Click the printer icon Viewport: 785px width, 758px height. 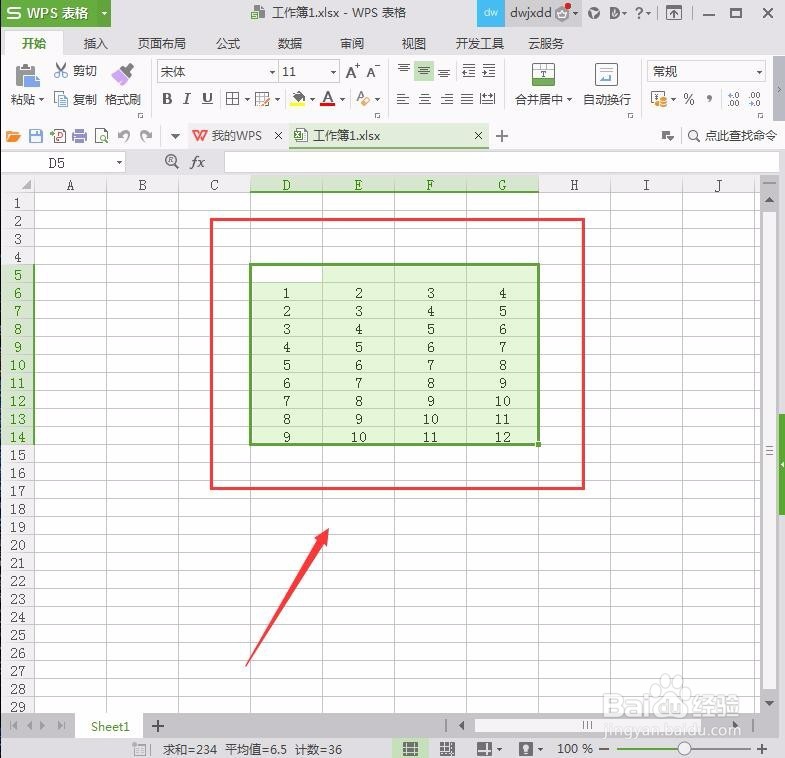[79, 136]
